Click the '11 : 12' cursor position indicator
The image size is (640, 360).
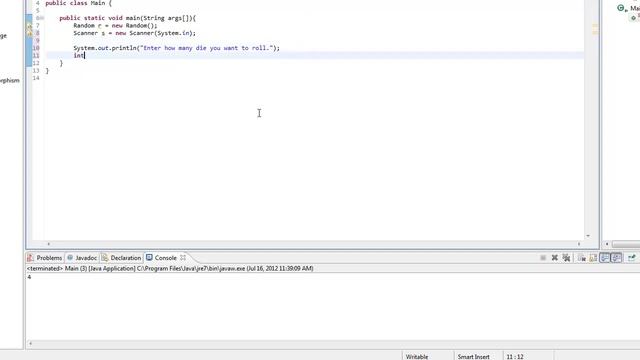[515, 357]
